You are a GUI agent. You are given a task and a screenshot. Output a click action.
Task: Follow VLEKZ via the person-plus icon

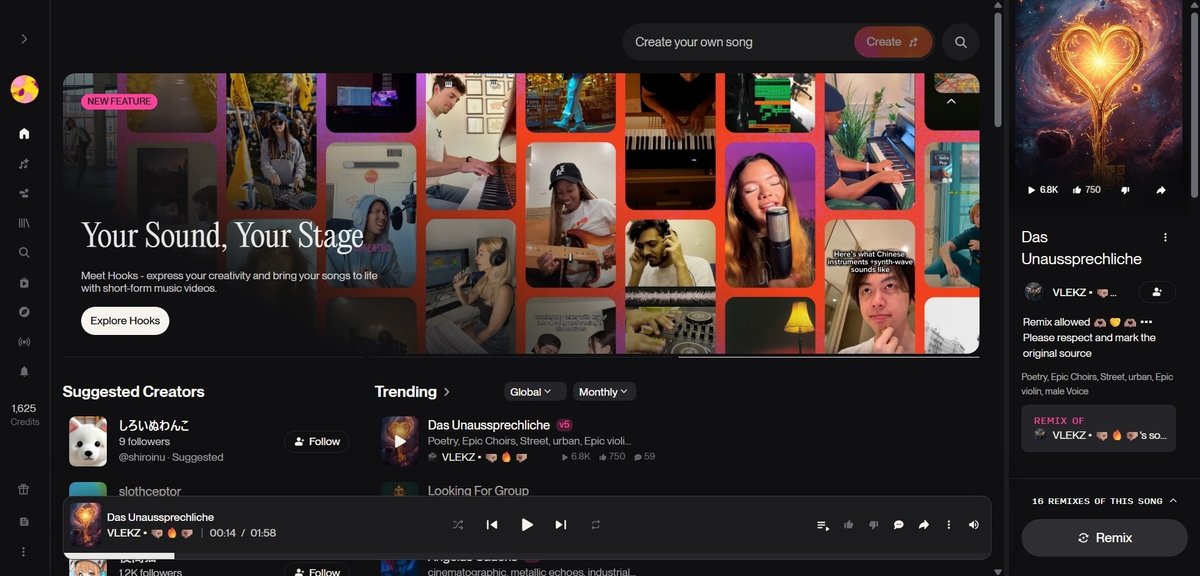[x=1157, y=292]
